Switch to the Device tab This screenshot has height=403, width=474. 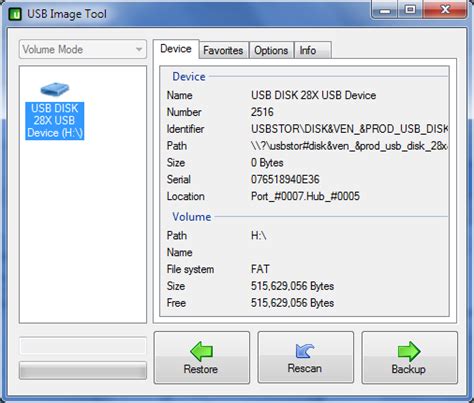176,49
